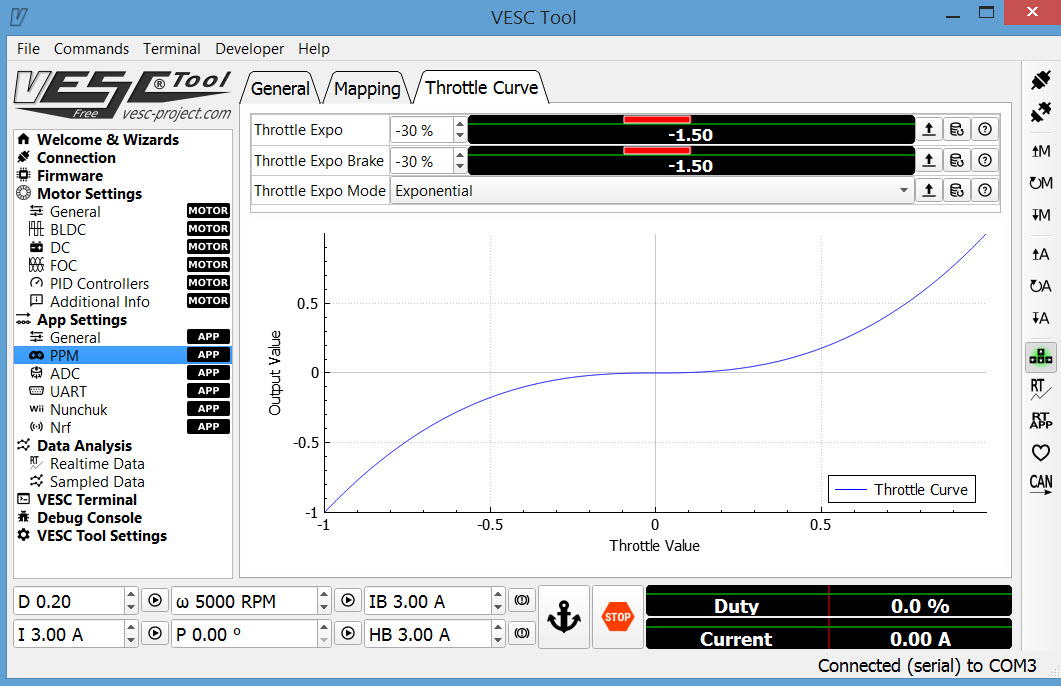Open the Connection page
Screen dimensions: 1061x686
76,158
